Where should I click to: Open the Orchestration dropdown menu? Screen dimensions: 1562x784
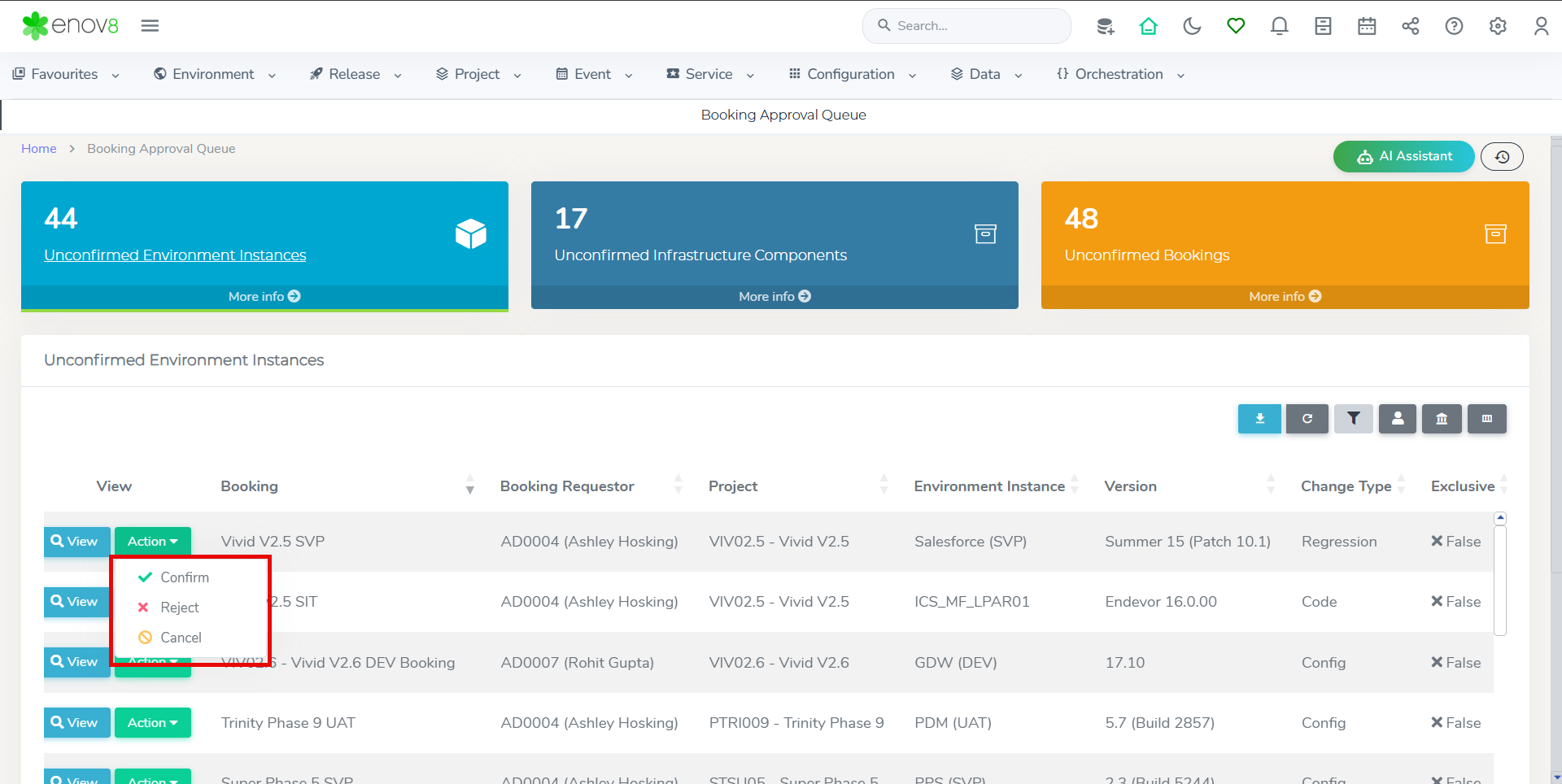1119,74
